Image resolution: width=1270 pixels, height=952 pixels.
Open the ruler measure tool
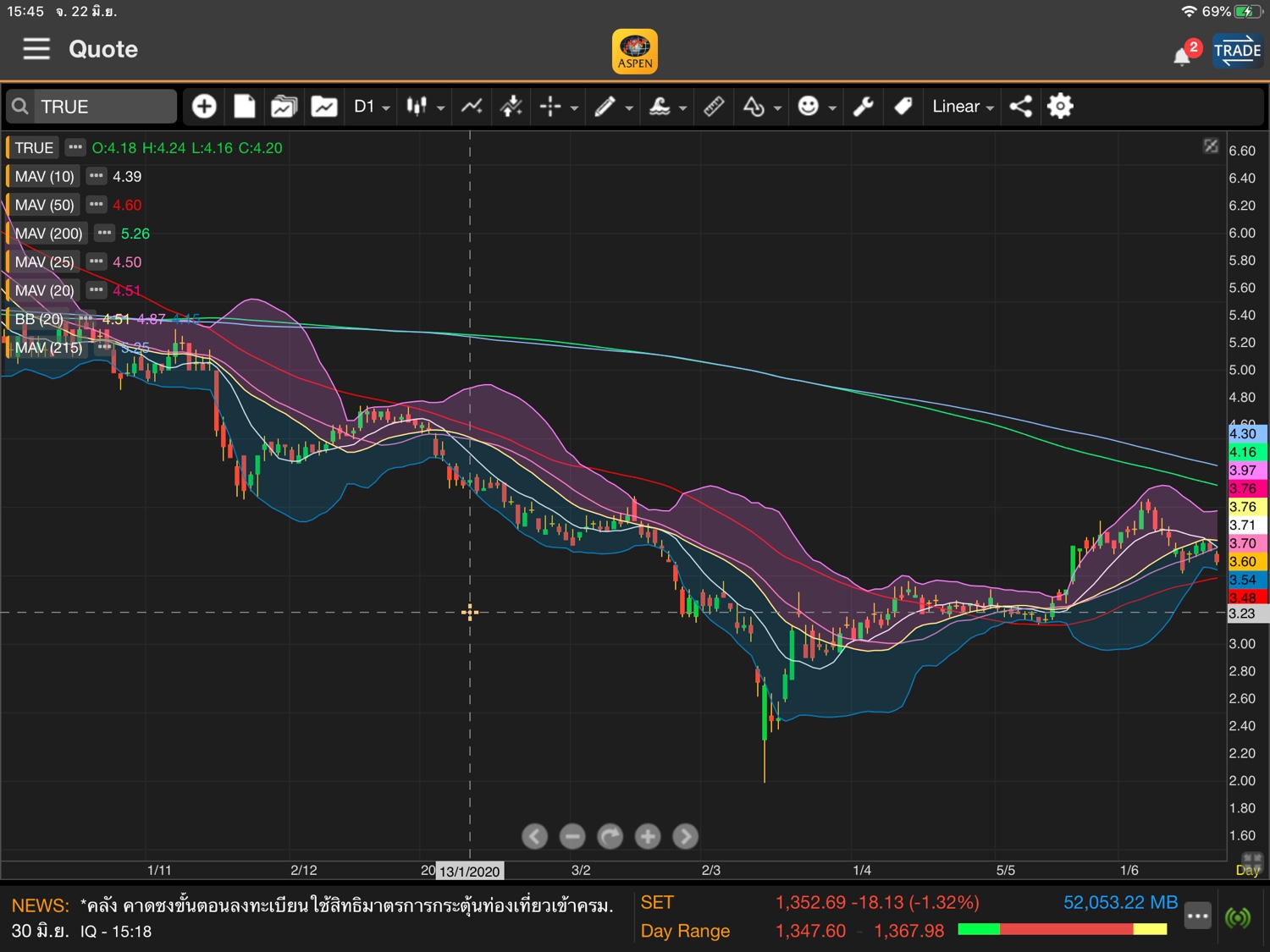pyautogui.click(x=714, y=107)
